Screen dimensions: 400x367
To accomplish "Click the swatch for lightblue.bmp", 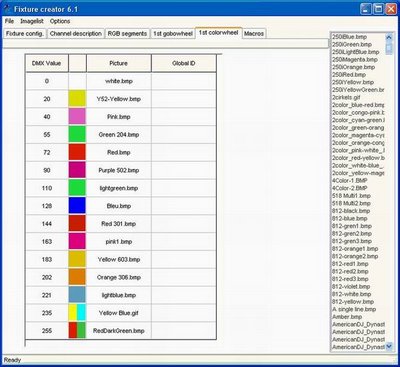I will [77, 295].
